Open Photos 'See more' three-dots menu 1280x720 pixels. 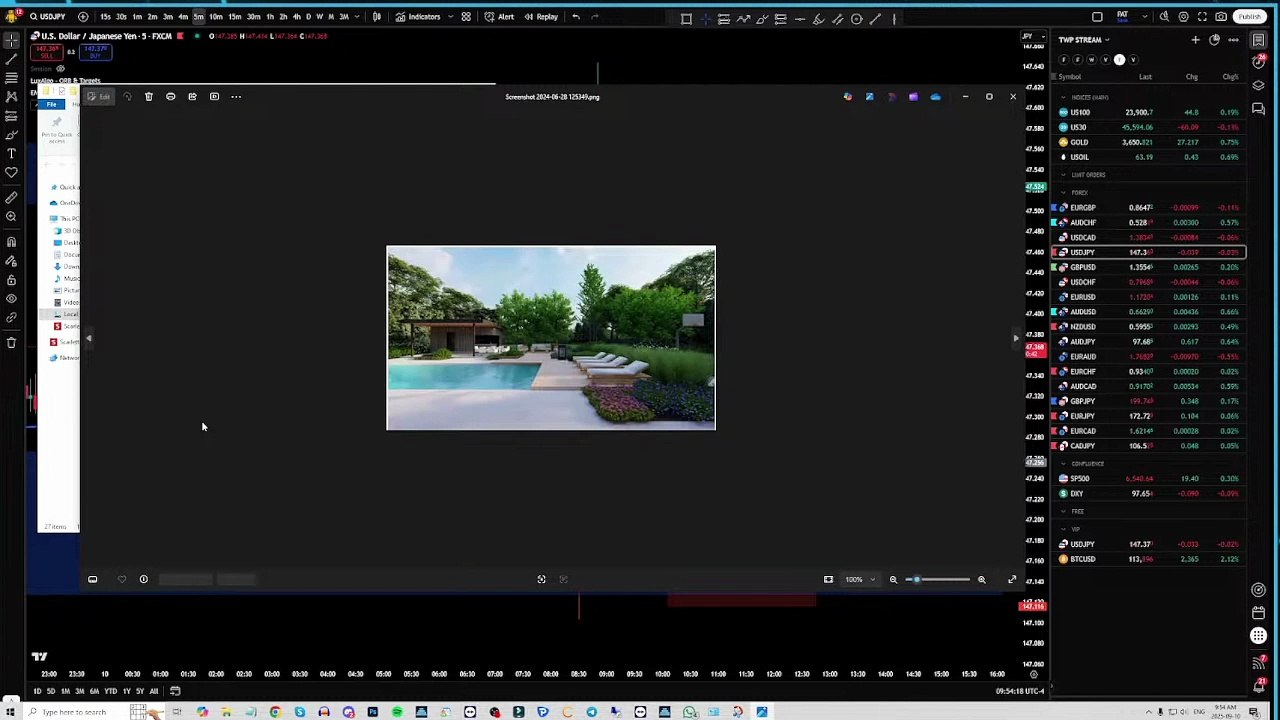point(236,97)
